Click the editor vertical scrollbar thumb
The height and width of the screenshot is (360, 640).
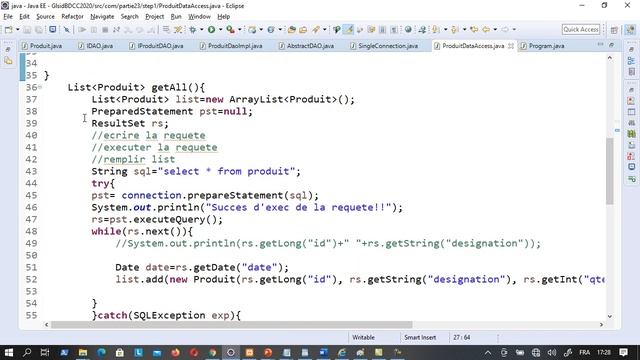pyautogui.click(x=610, y=171)
